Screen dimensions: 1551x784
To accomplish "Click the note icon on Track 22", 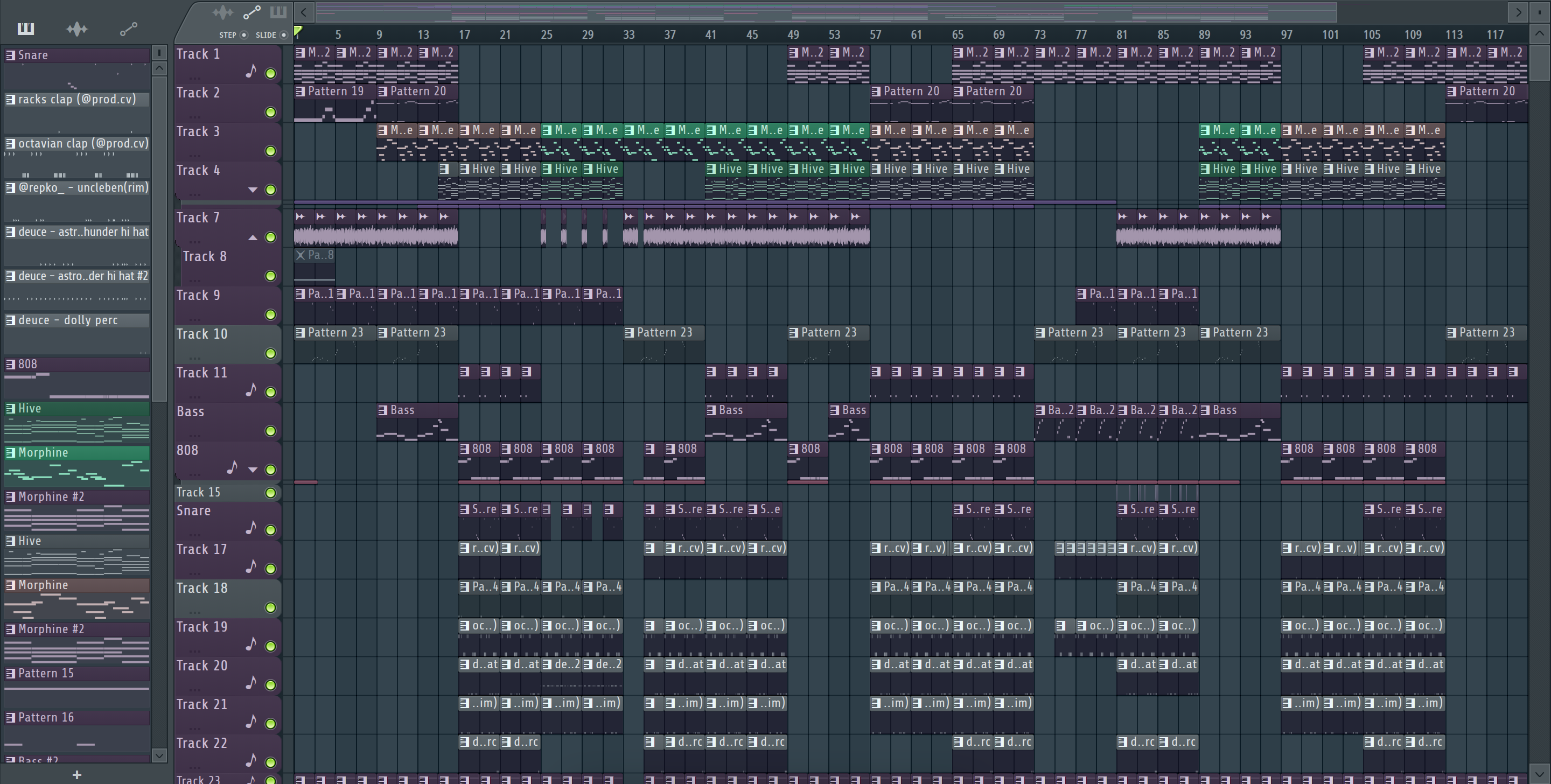I will [x=251, y=760].
